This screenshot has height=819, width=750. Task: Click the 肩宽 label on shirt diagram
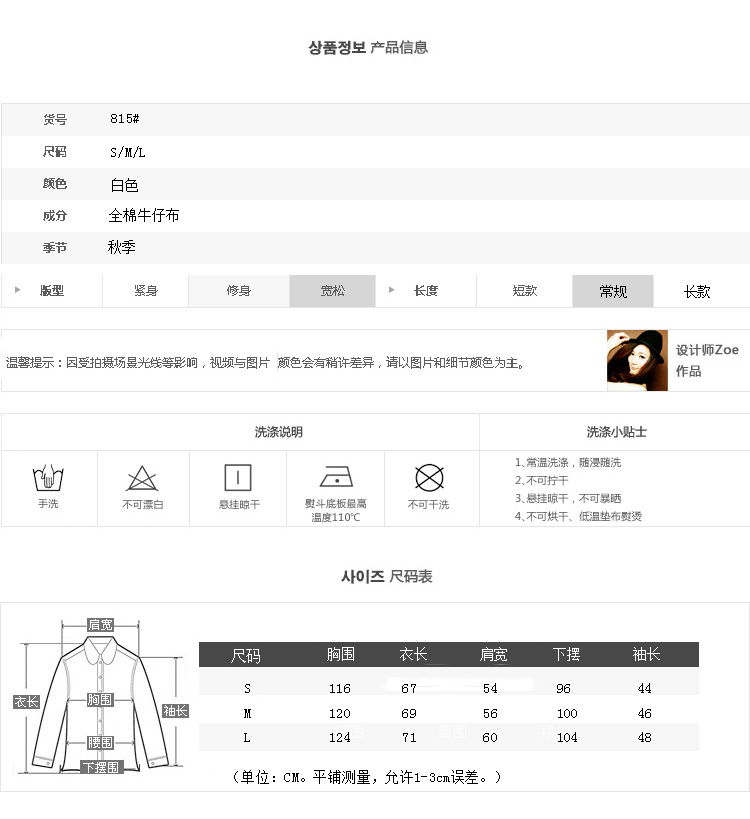point(100,625)
